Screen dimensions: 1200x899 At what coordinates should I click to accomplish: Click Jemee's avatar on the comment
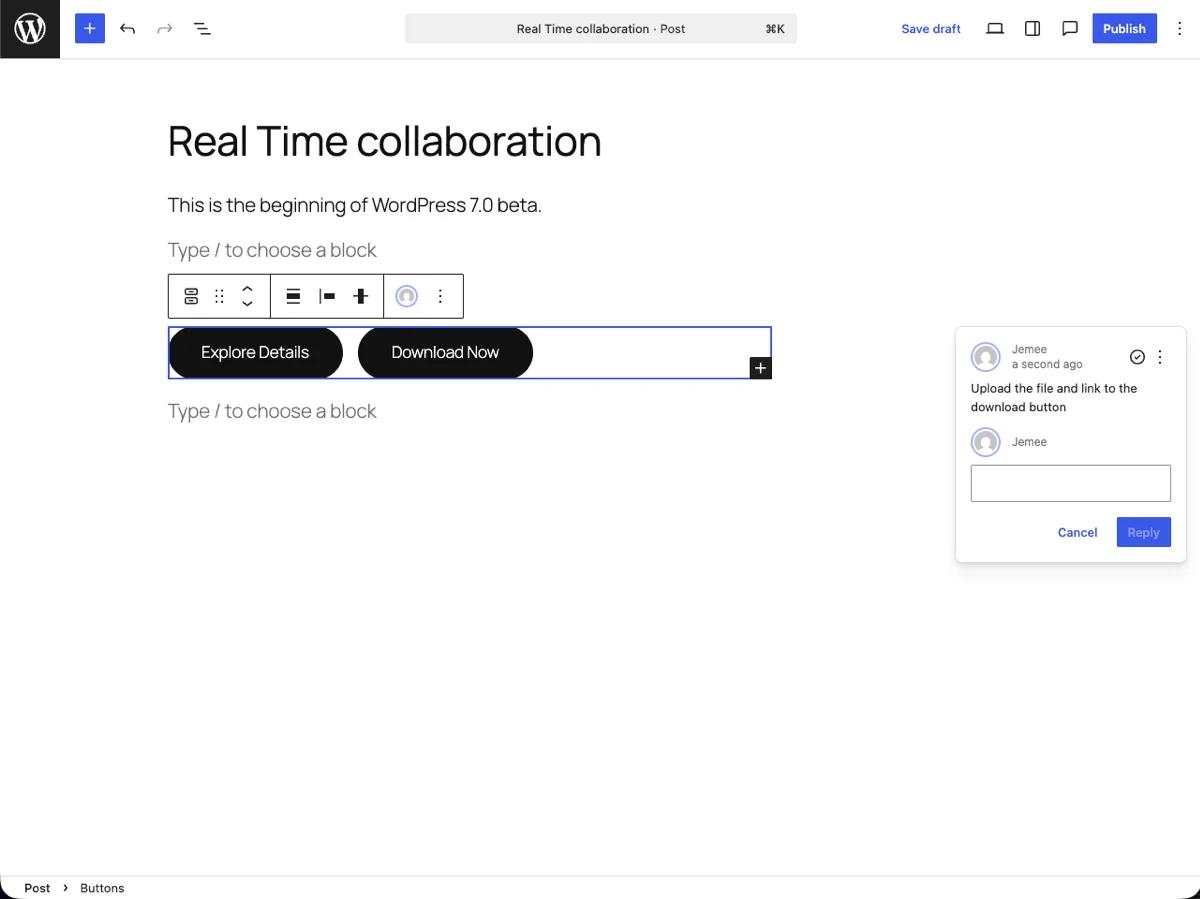click(x=986, y=357)
